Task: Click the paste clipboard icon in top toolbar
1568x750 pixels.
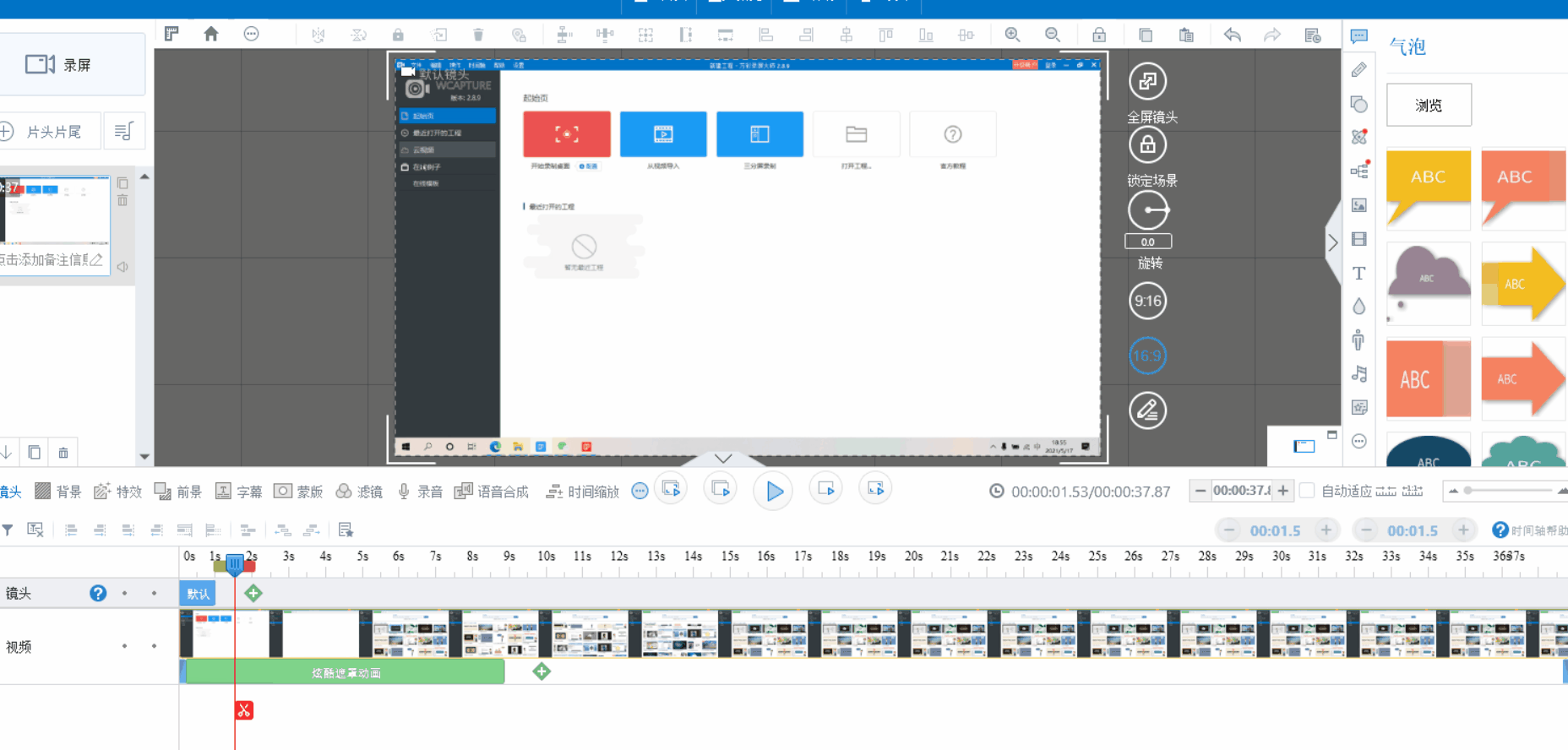Action: 1186,35
